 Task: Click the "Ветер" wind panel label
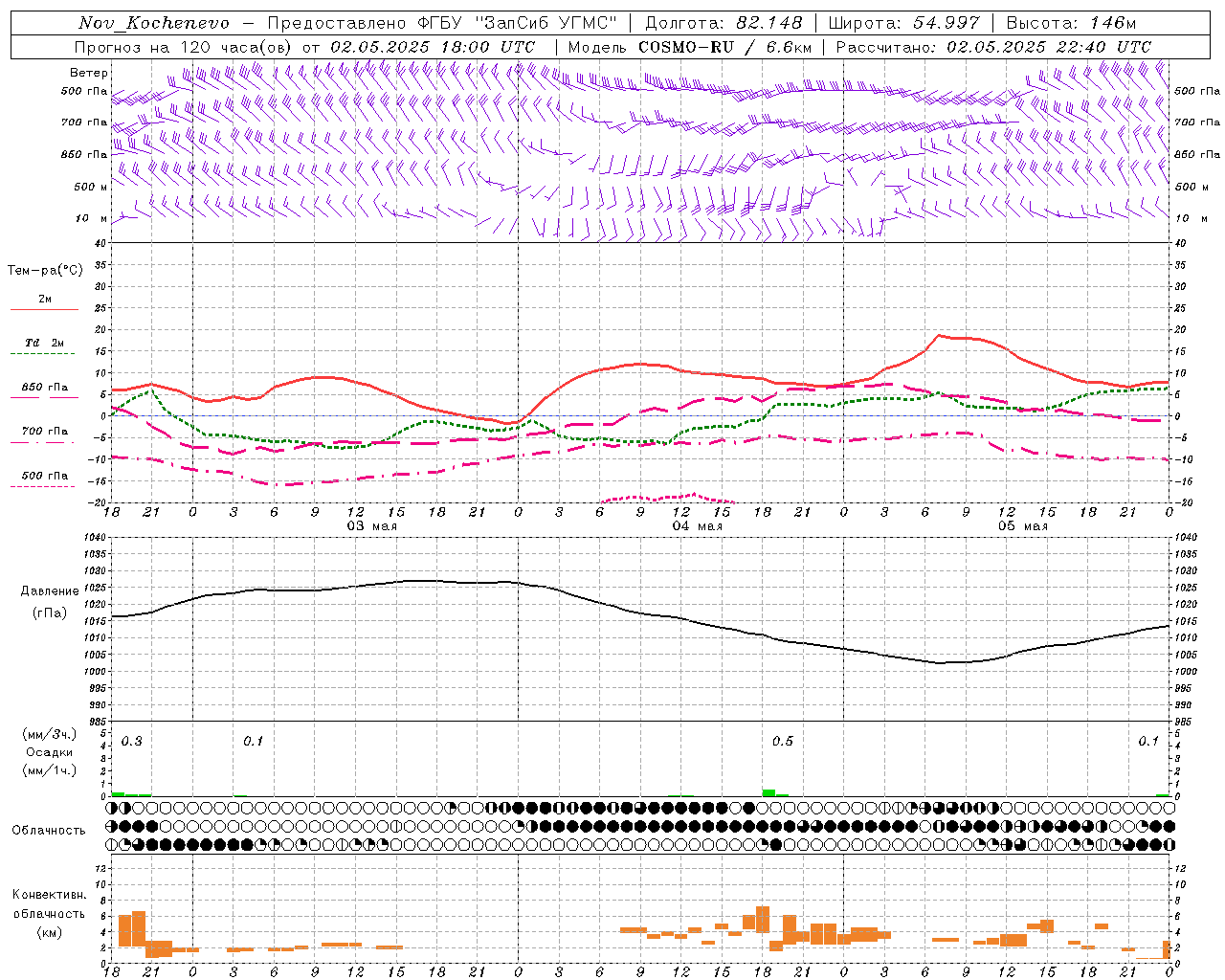point(89,73)
